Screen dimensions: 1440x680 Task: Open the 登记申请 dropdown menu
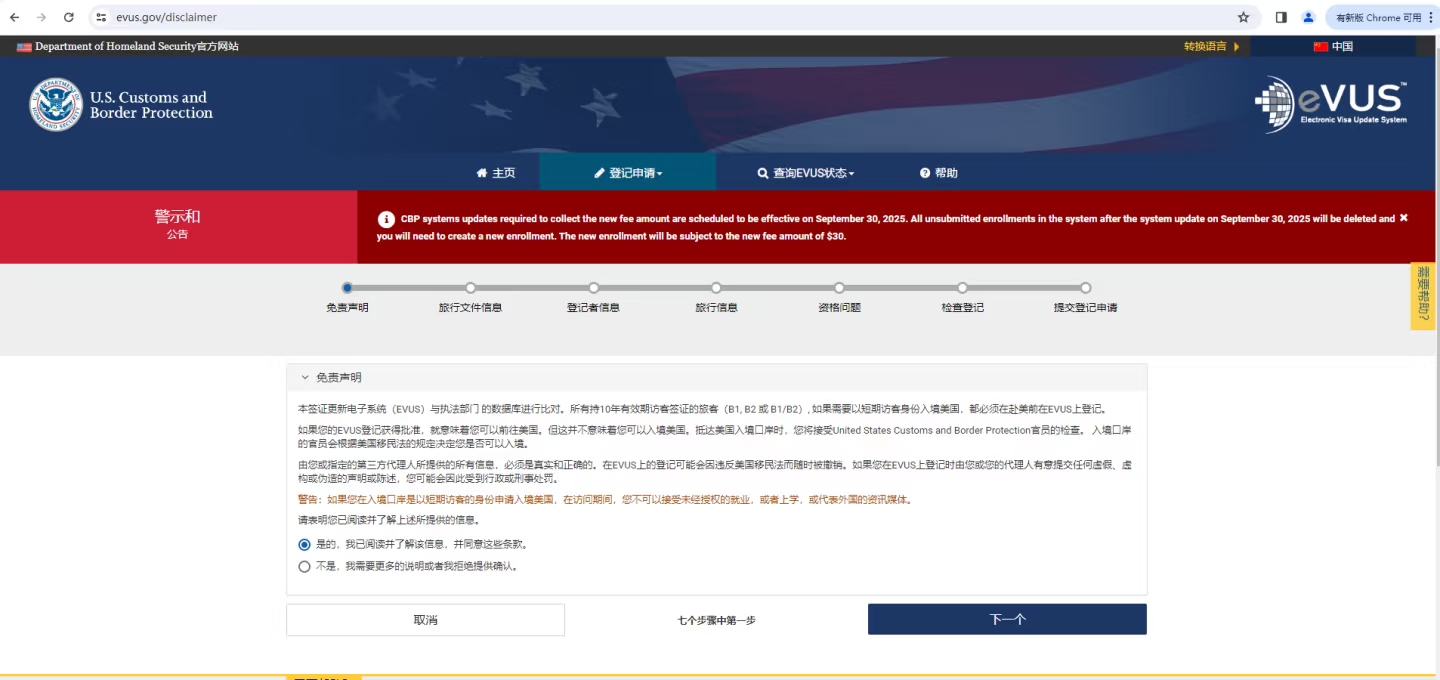coord(628,173)
